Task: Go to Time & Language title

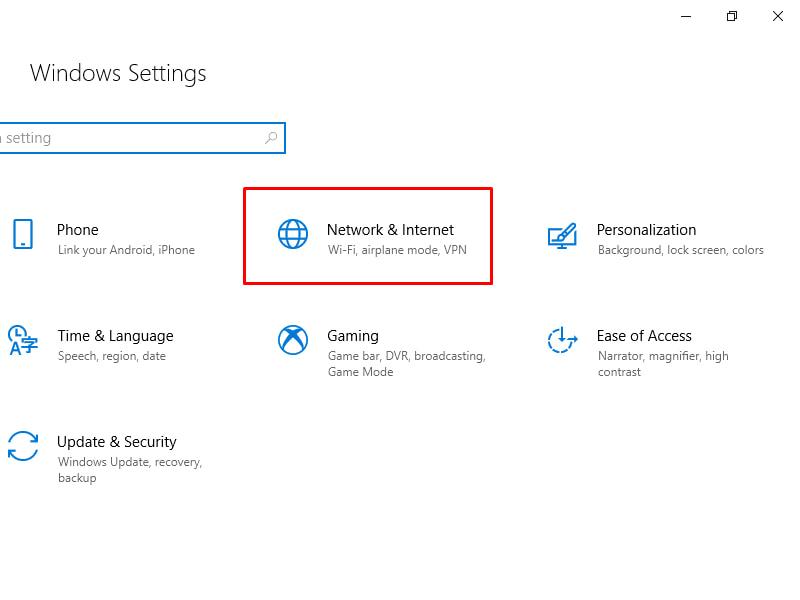Action: 115,336
